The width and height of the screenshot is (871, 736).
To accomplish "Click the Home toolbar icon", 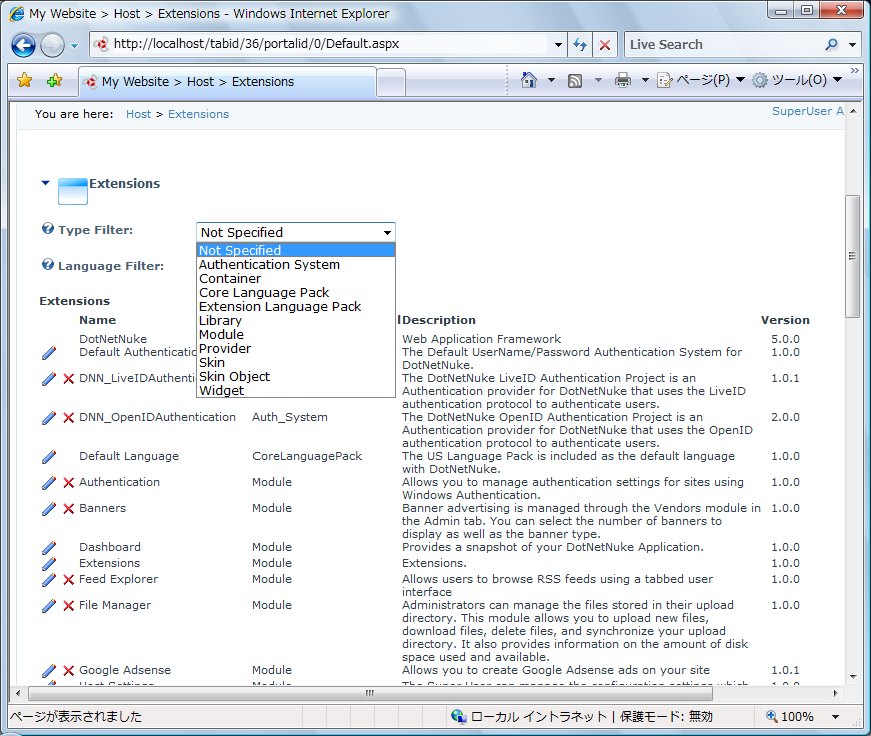I will click(x=529, y=81).
